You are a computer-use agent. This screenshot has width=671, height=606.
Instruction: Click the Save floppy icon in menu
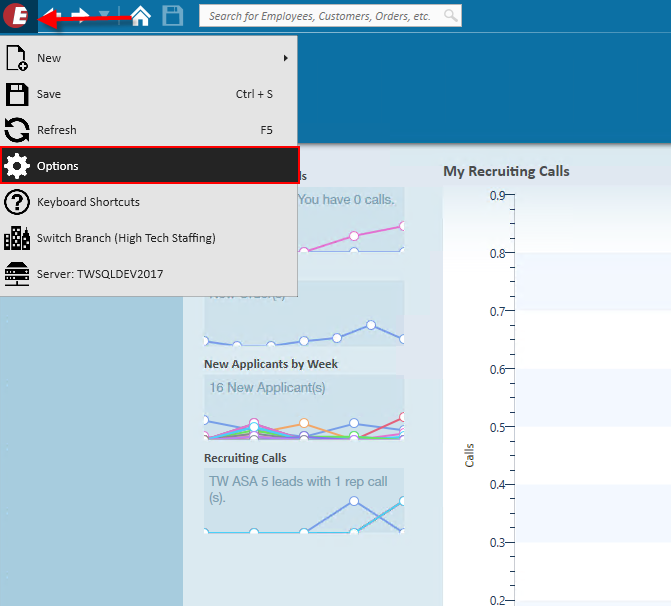[x=17, y=94]
